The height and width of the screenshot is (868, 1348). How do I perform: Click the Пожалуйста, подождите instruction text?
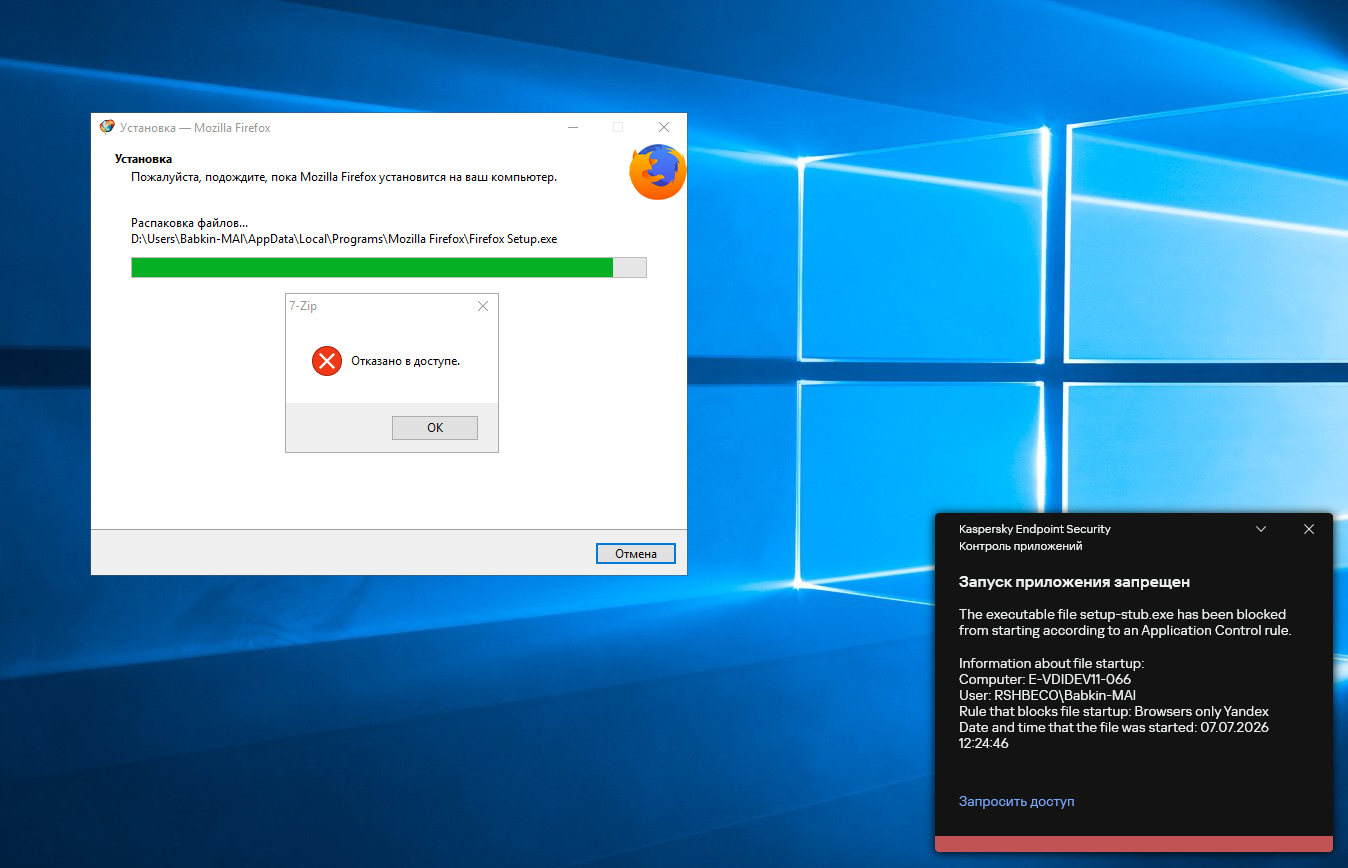pos(344,177)
